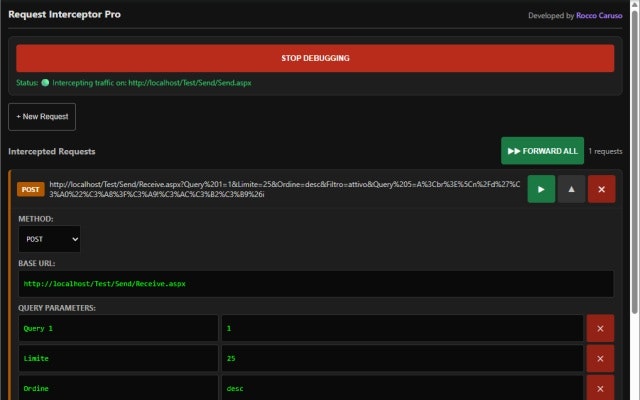This screenshot has height=400, width=640.
Task: Click the Intercepted Requests heading
Action: pos(52,151)
